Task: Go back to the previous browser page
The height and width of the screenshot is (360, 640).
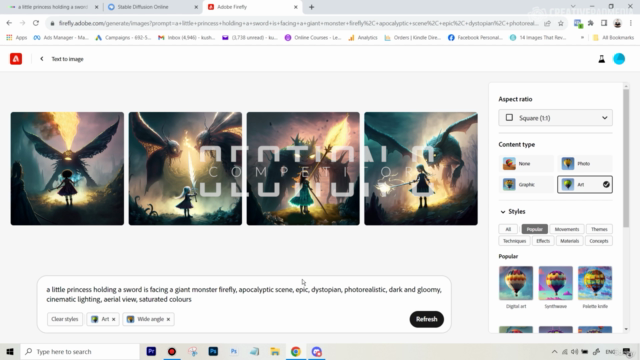Action: (x=9, y=23)
